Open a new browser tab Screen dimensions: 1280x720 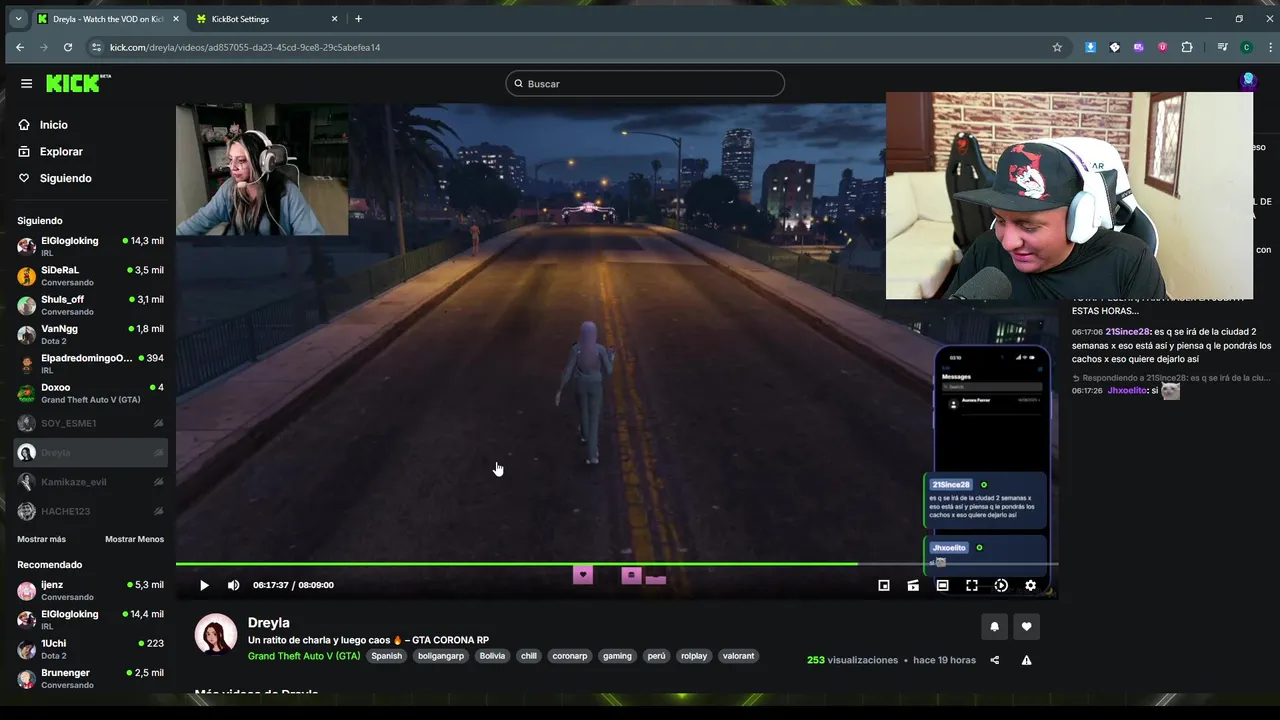(359, 19)
